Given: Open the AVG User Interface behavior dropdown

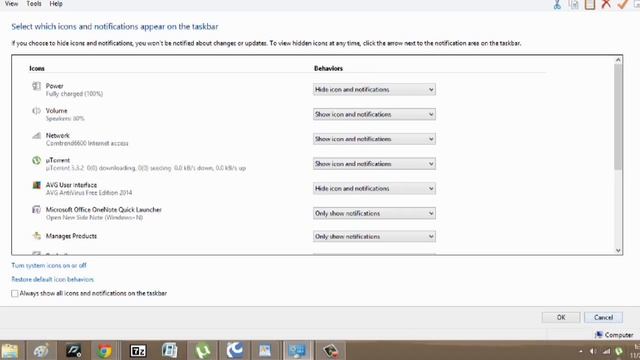Looking at the screenshot, I should (x=374, y=189).
